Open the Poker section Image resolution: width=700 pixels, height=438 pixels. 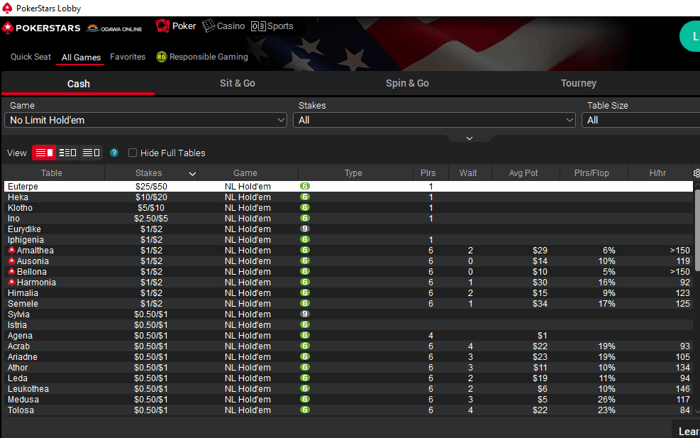175,26
